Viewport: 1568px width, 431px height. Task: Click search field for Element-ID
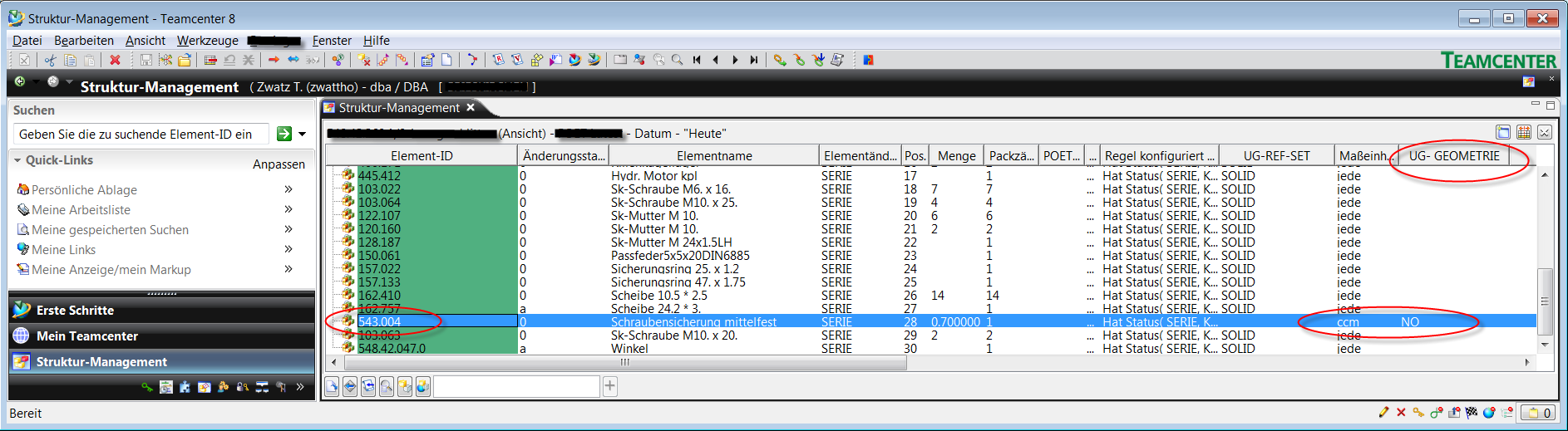[141, 134]
